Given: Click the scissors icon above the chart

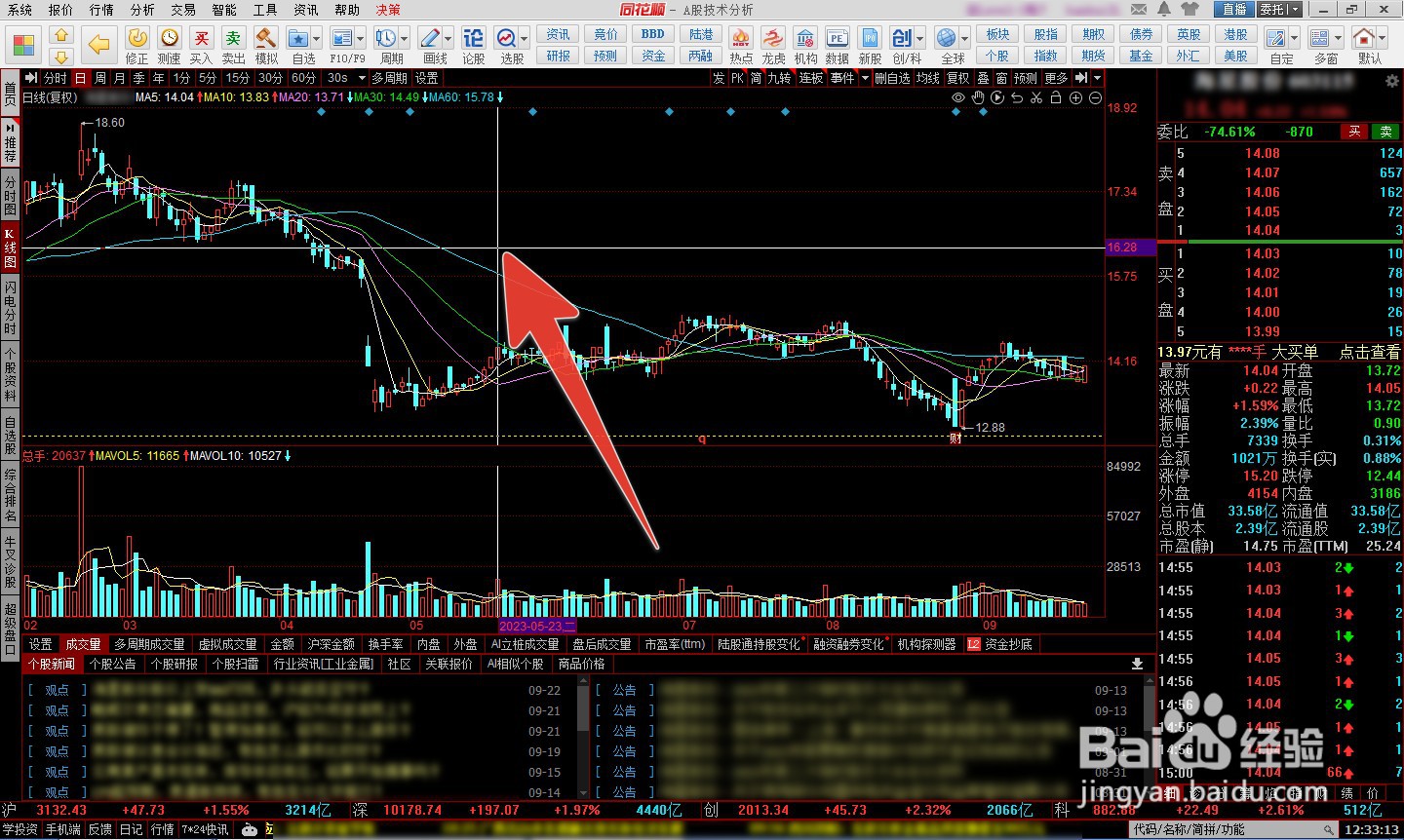Looking at the screenshot, I should [x=1036, y=97].
